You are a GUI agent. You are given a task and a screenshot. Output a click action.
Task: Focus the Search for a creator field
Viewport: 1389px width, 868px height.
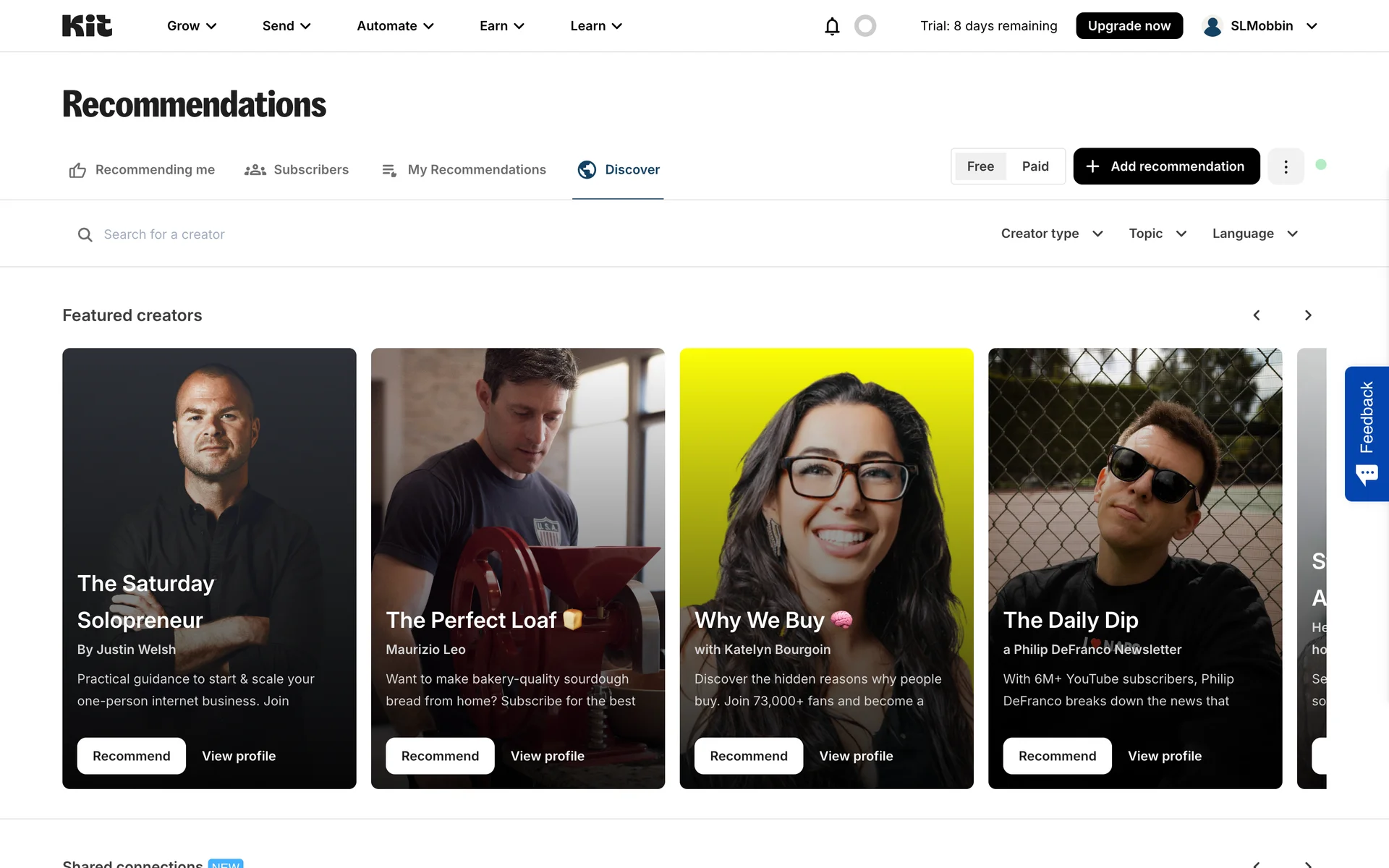pos(289,234)
